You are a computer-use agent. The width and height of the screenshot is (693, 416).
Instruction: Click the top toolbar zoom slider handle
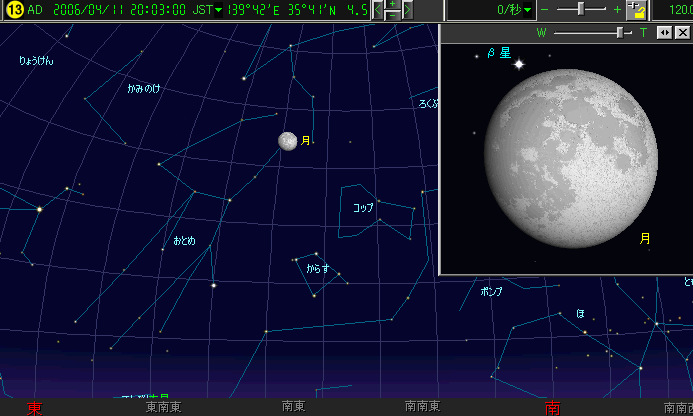pos(581,9)
